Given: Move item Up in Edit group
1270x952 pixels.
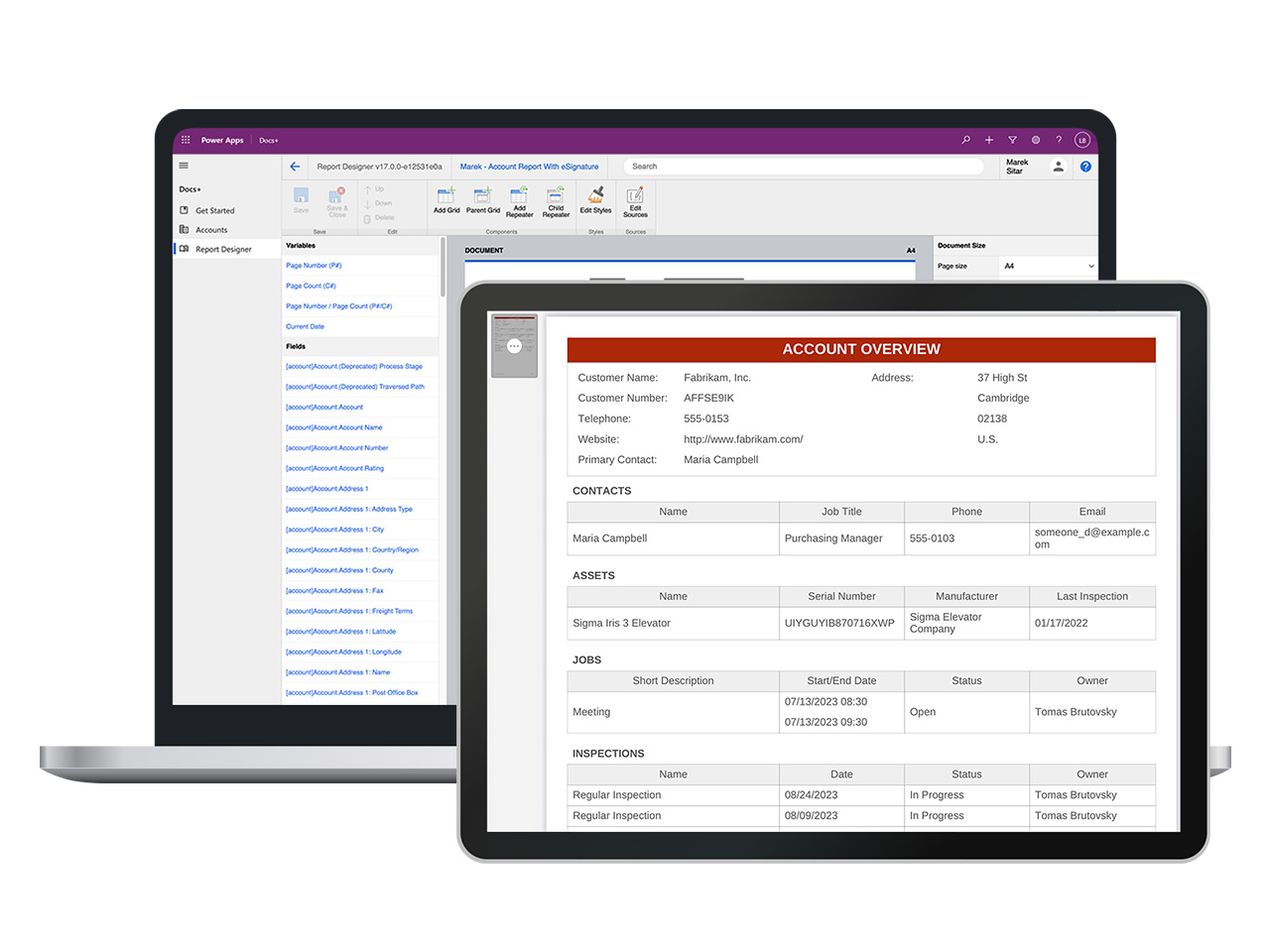Looking at the screenshot, I should (x=374, y=189).
